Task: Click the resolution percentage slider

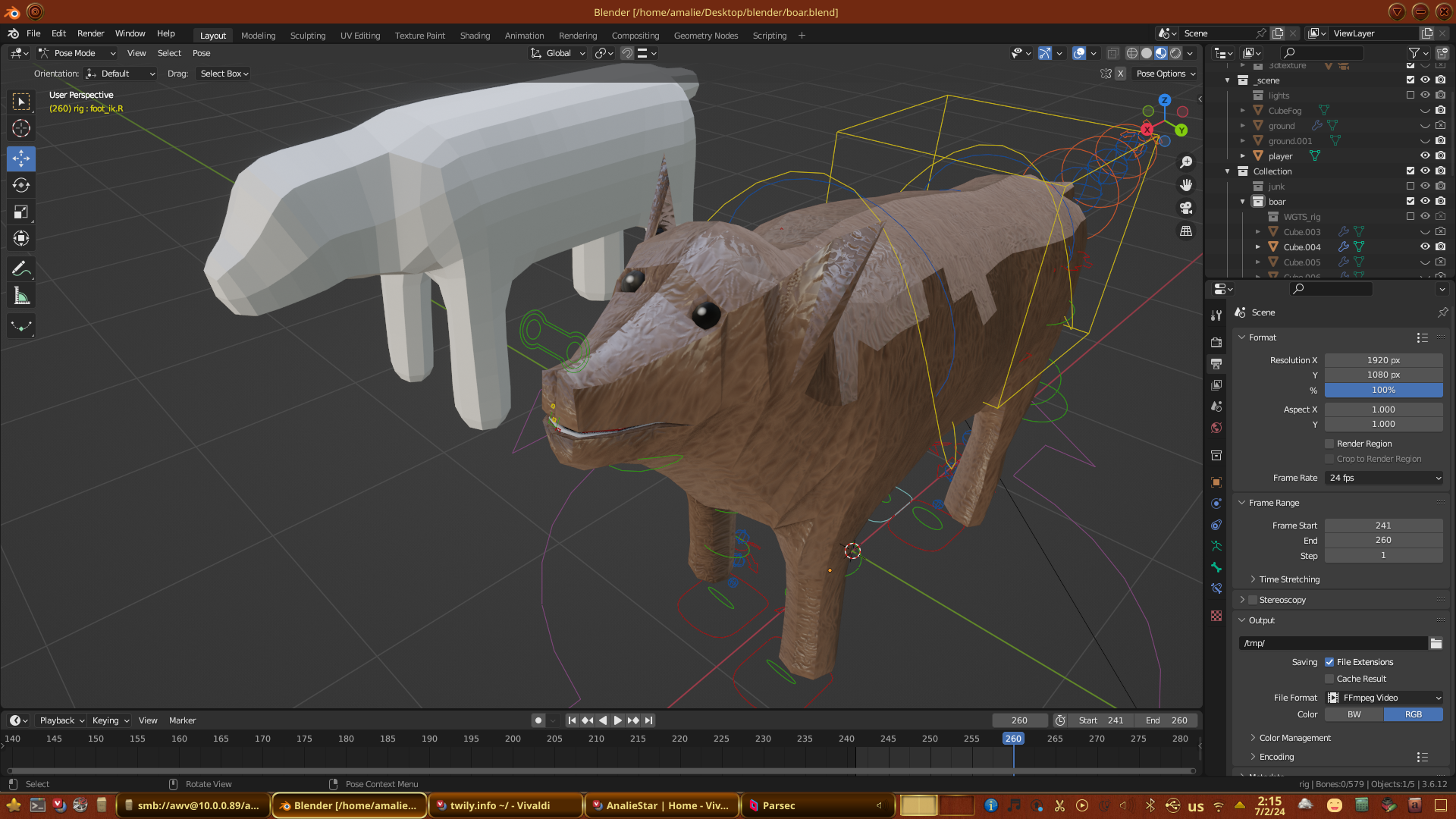Action: (x=1383, y=390)
